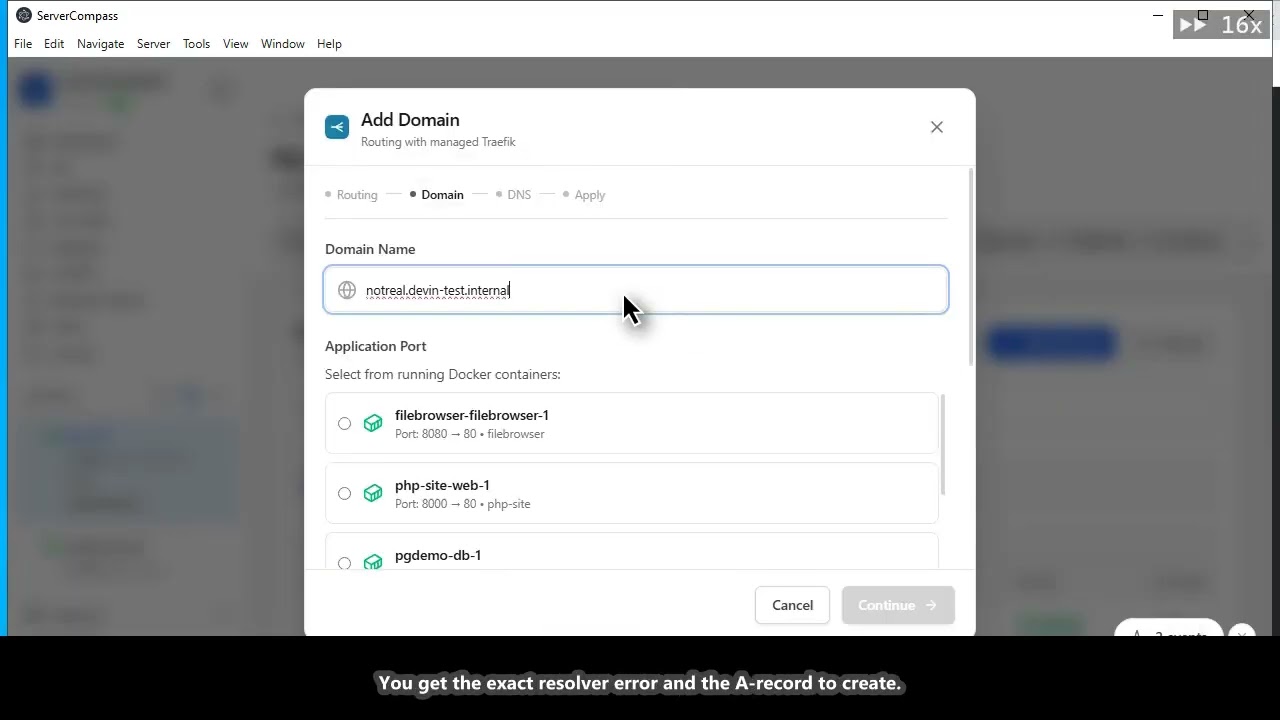Click the php-site-web-1 container name
This screenshot has height=720, width=1280.
[442, 485]
